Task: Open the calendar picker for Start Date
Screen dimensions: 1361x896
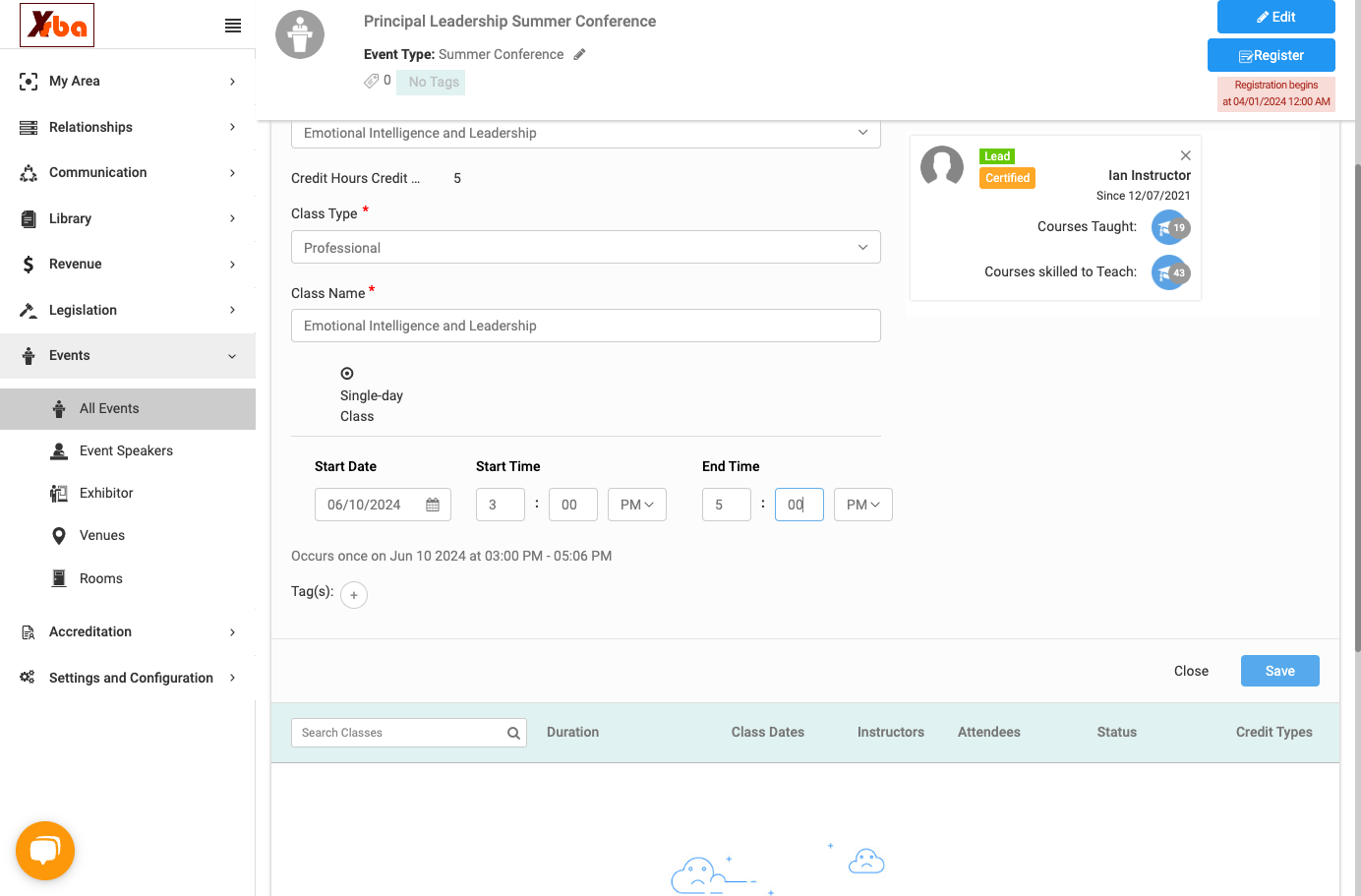Action: click(x=433, y=505)
